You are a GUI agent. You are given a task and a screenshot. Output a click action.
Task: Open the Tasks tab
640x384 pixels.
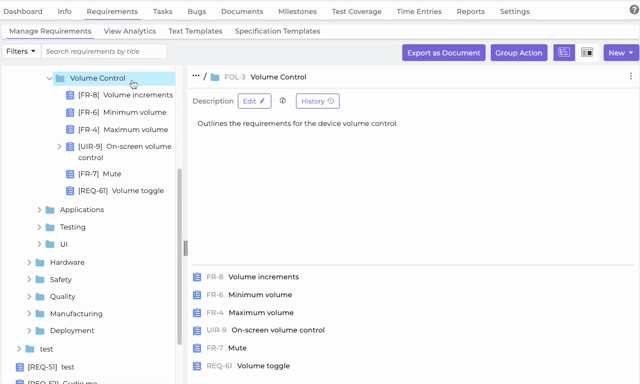point(162,11)
